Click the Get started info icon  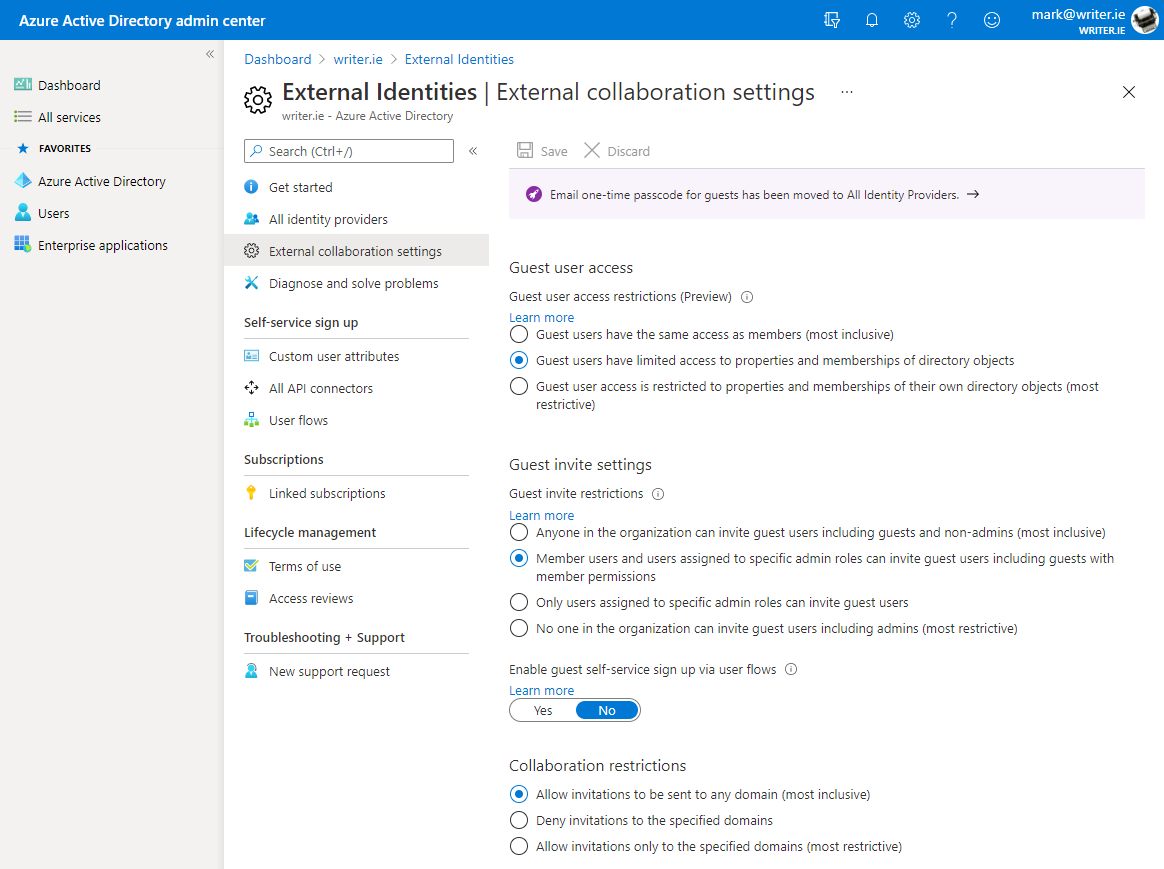pos(252,187)
